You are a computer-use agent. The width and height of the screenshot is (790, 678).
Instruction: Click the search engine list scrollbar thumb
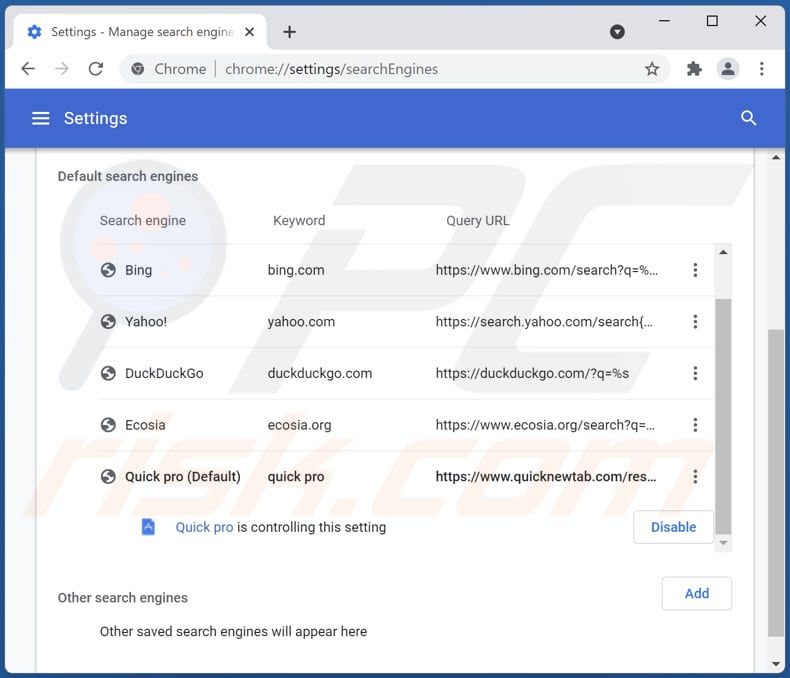723,416
